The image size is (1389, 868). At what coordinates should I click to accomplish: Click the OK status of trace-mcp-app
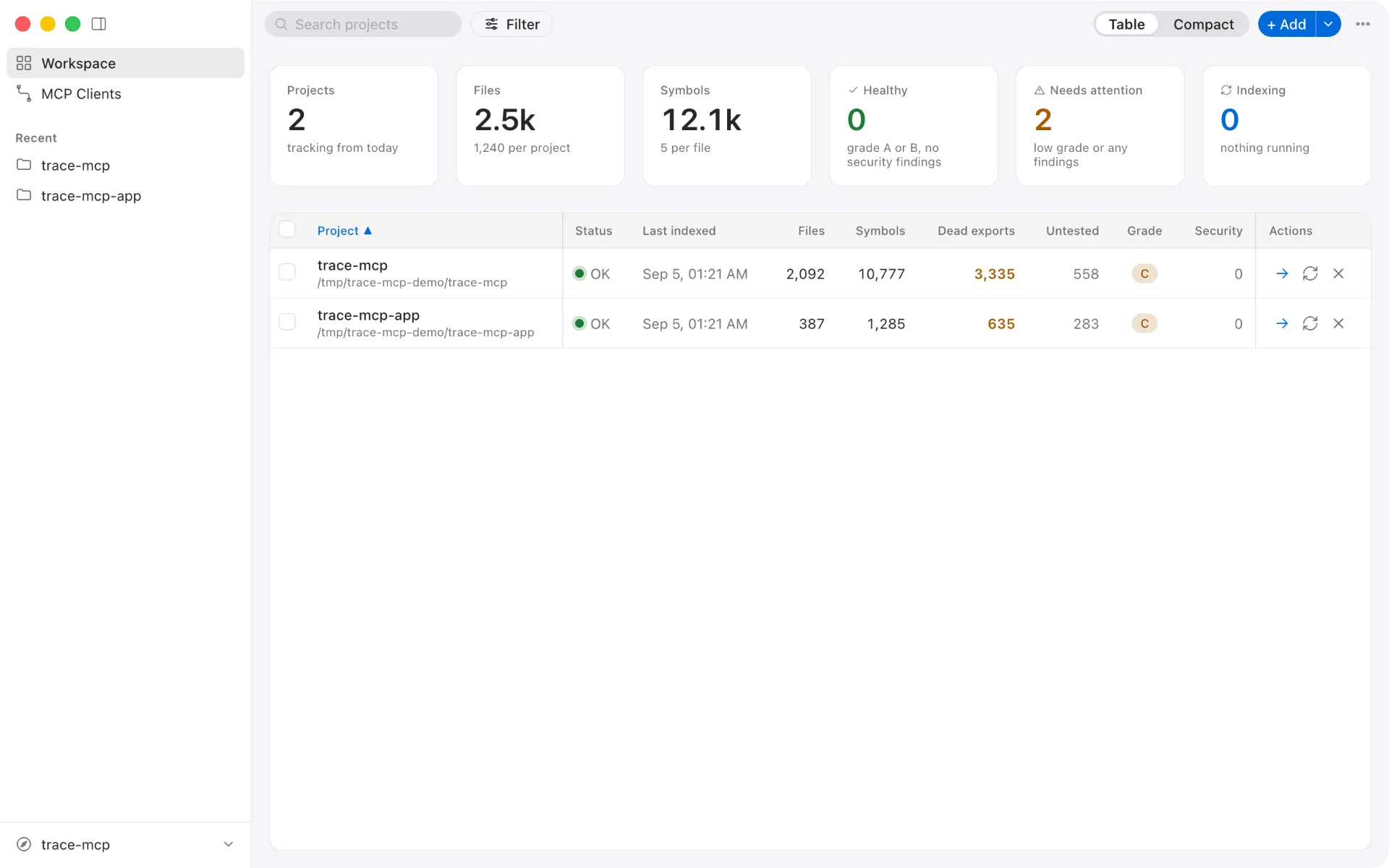coord(591,323)
